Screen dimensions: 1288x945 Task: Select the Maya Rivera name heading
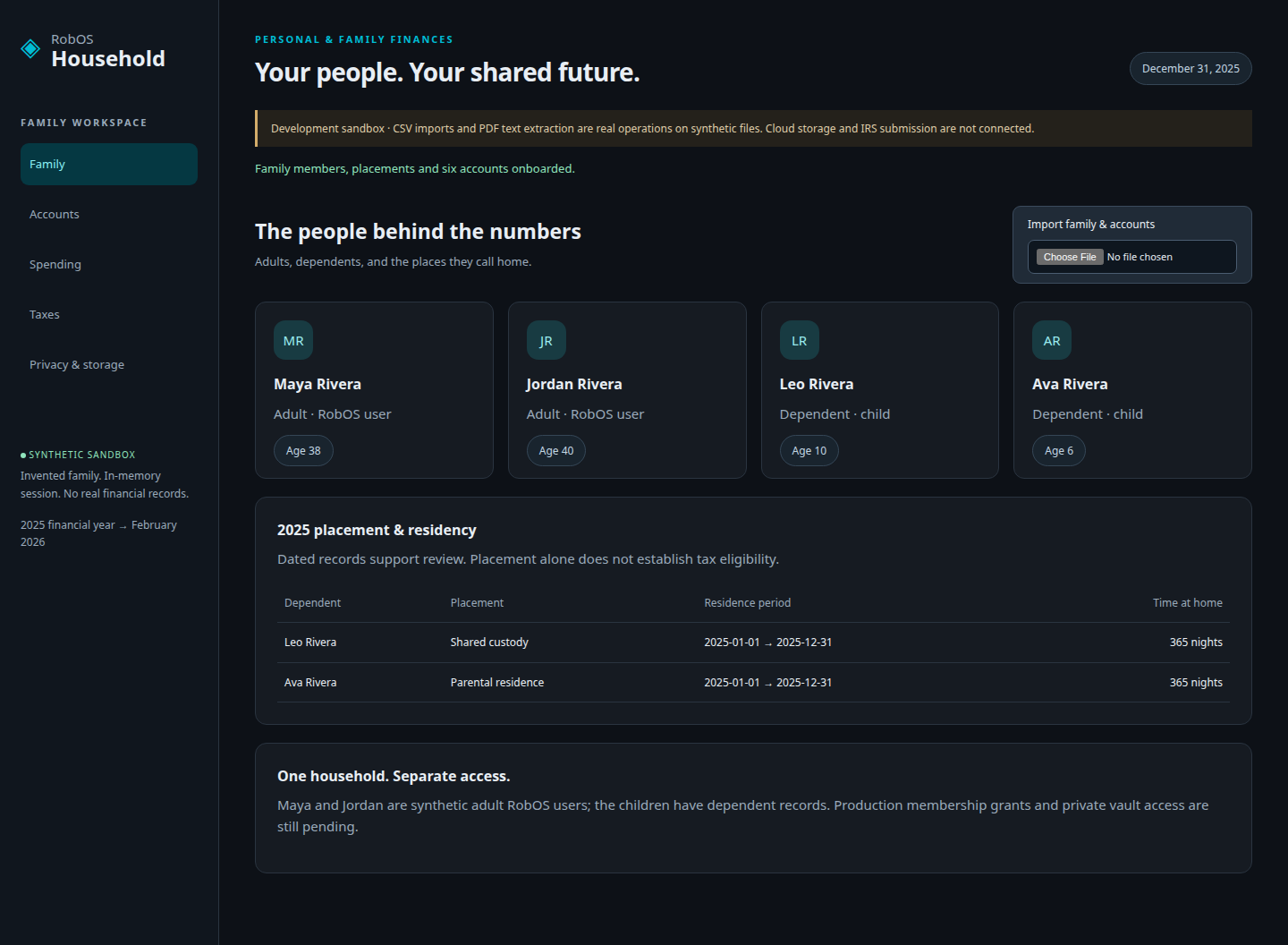tap(318, 384)
